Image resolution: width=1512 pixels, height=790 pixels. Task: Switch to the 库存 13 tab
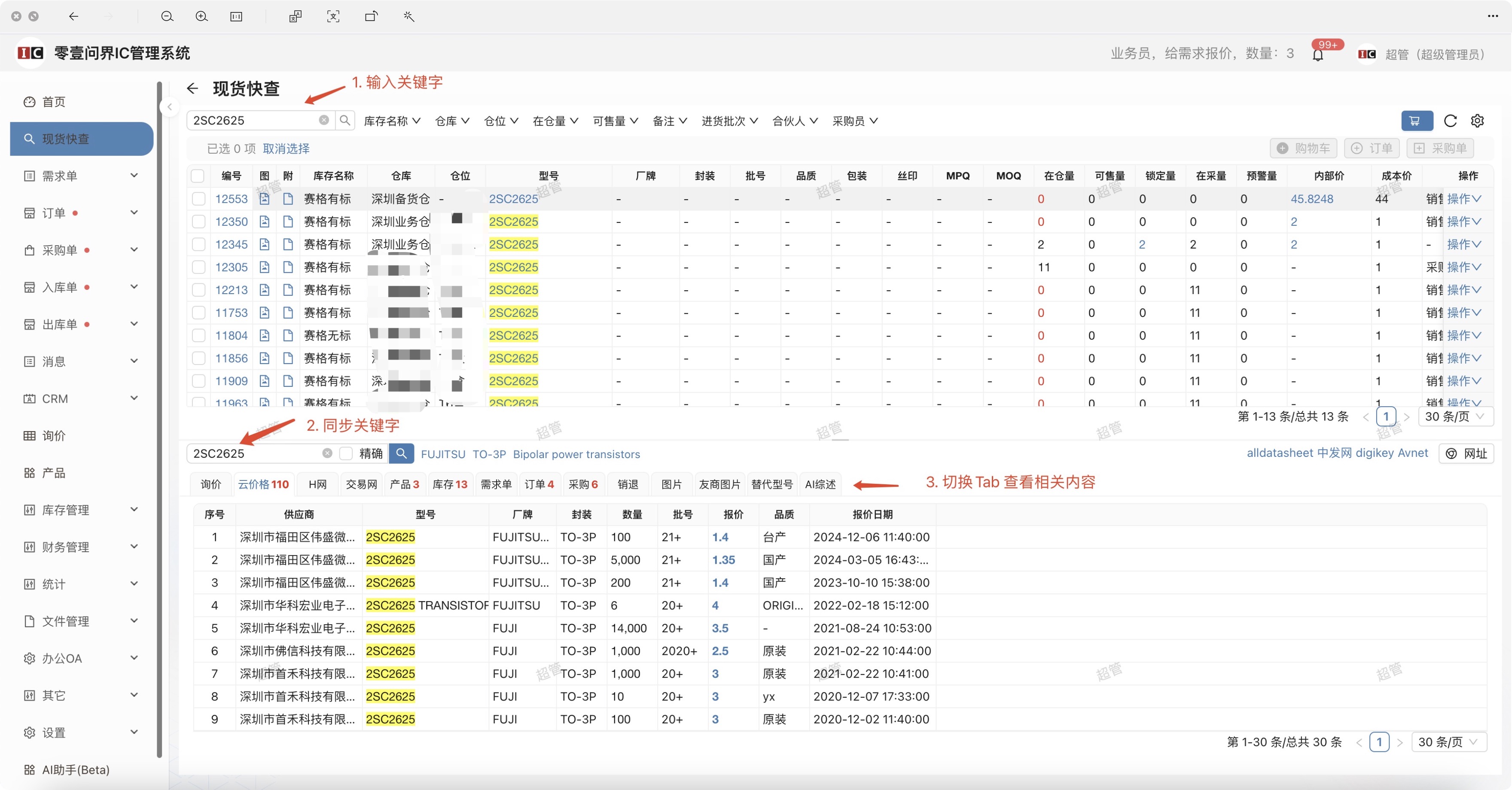click(450, 484)
